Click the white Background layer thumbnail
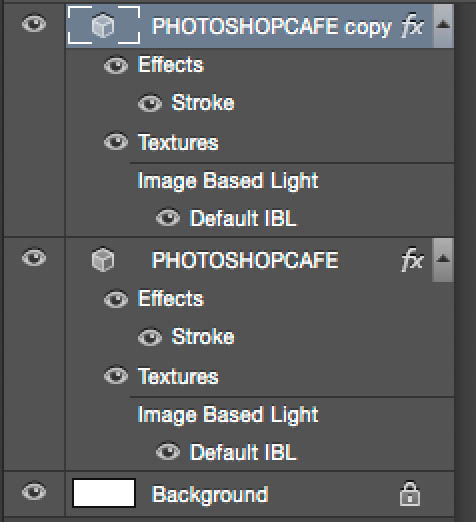Screen dimensions: 476x522 coord(104,493)
